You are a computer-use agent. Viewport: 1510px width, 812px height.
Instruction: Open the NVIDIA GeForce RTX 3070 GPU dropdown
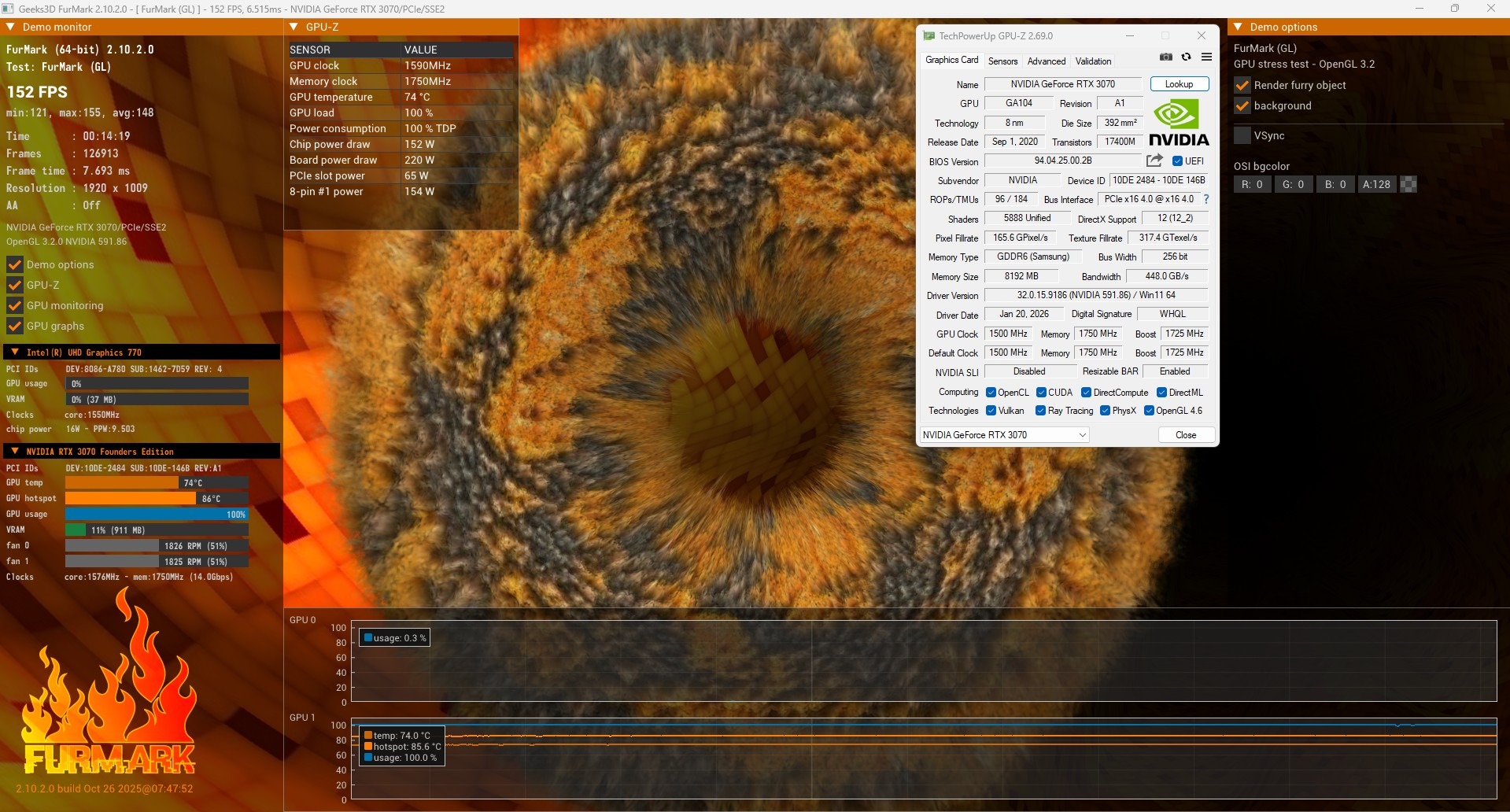[x=1005, y=435]
